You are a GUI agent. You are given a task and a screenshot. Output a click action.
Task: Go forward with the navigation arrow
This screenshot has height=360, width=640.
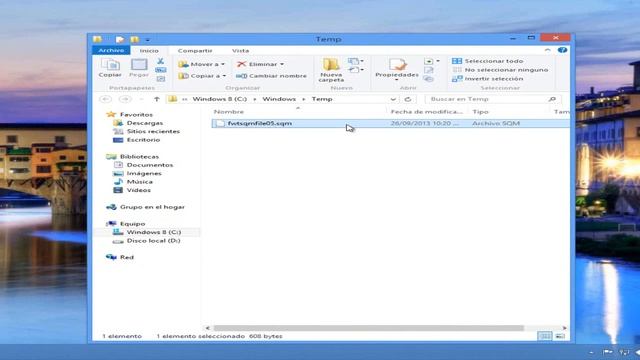click(125, 99)
